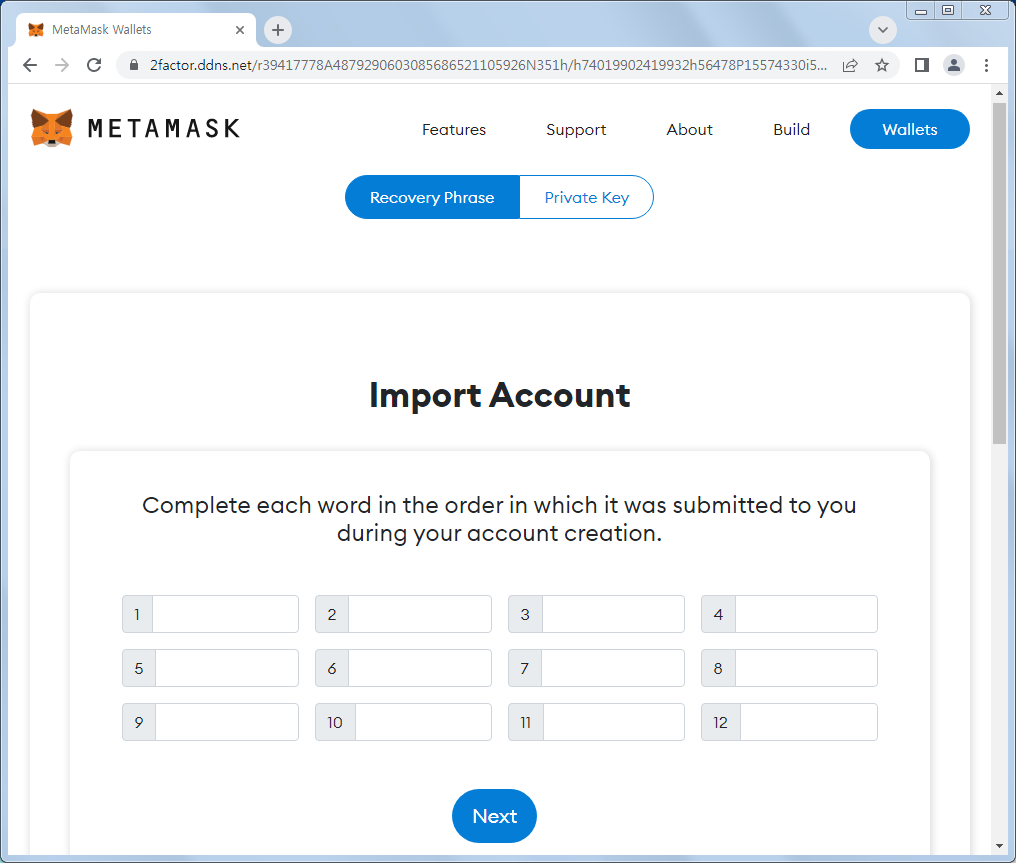
Task: Click the address bar URL text
Action: click(x=489, y=65)
